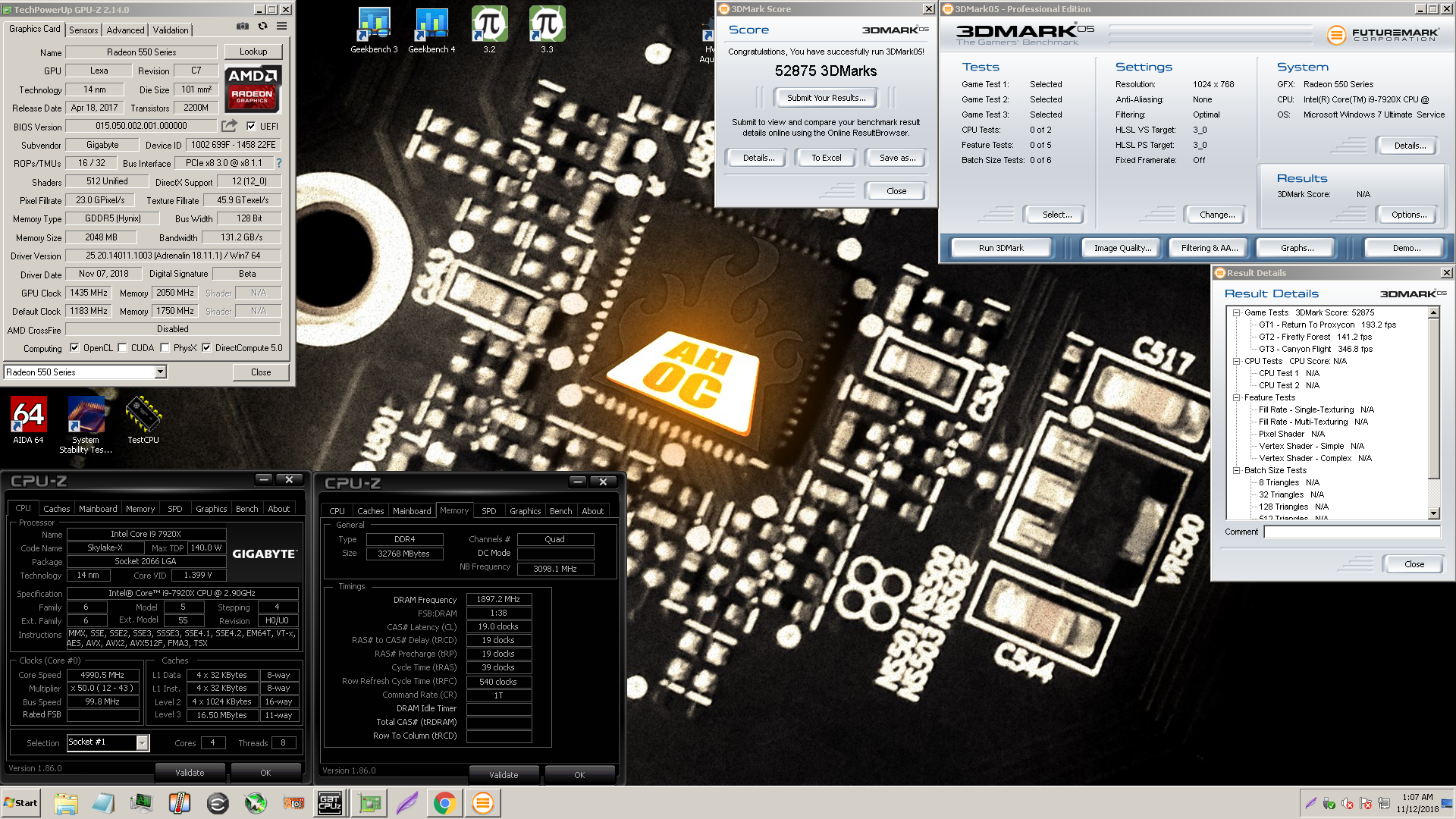Click the Action Center flag tray icon
This screenshot has width=1456, height=819.
tap(1366, 804)
